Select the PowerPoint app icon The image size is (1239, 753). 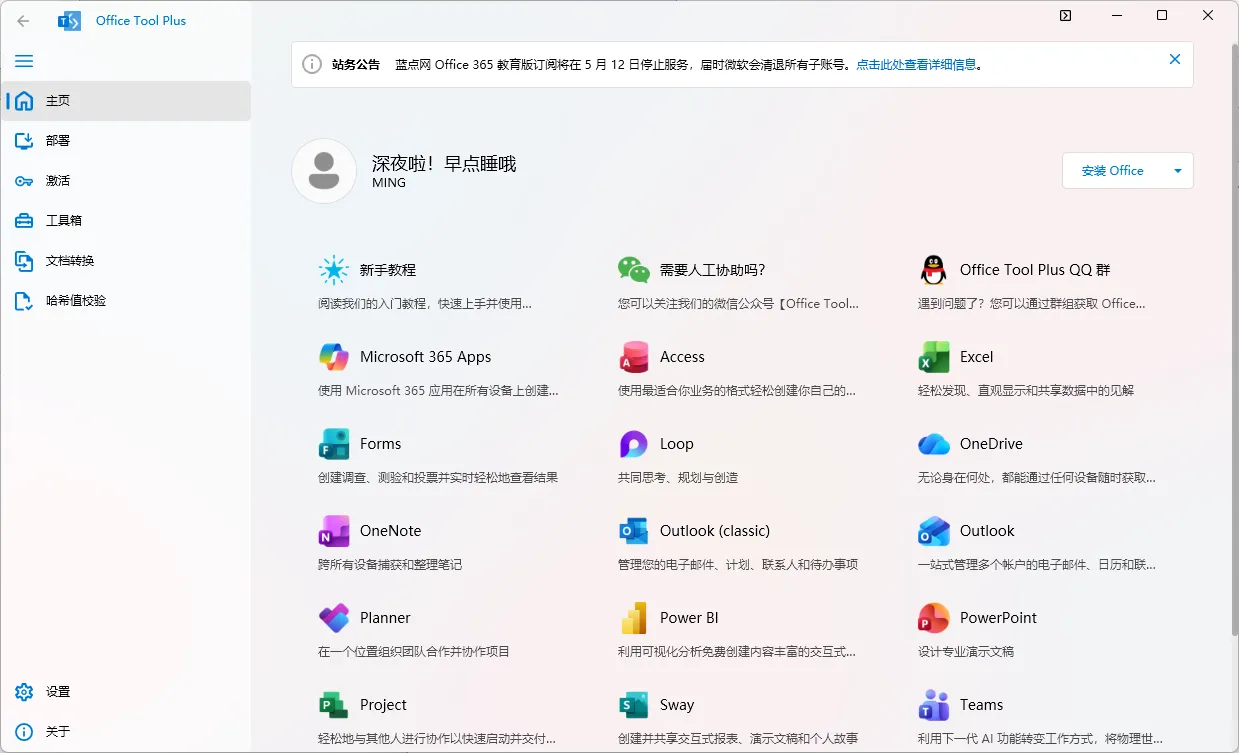[932, 618]
